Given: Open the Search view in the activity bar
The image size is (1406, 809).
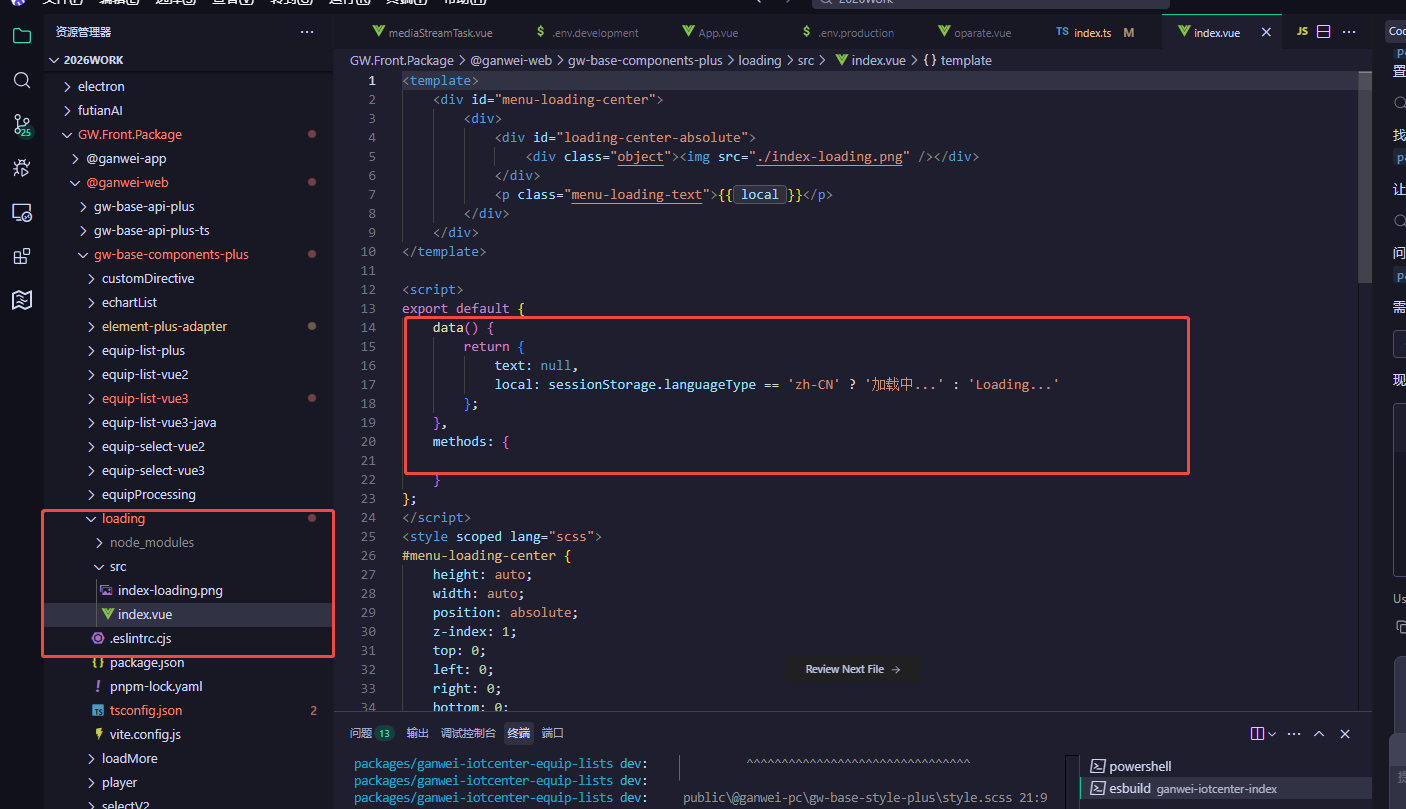Looking at the screenshot, I should pyautogui.click(x=22, y=80).
